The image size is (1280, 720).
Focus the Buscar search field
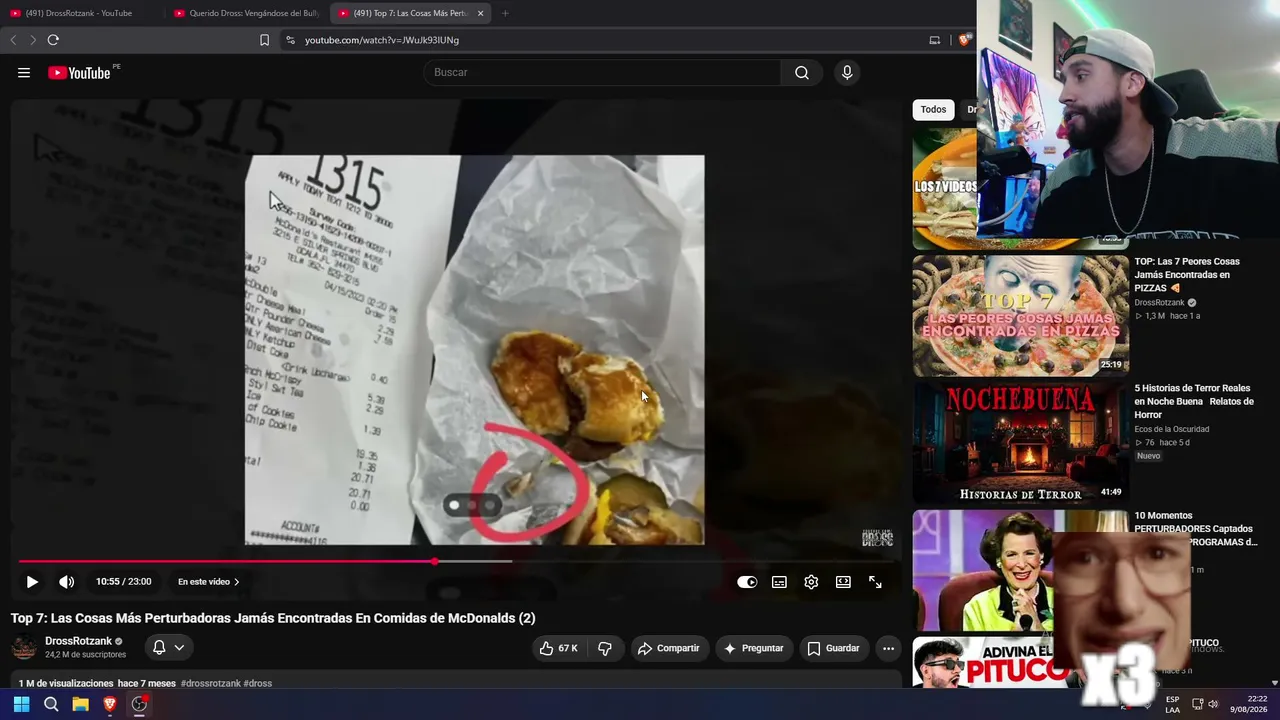pos(602,73)
